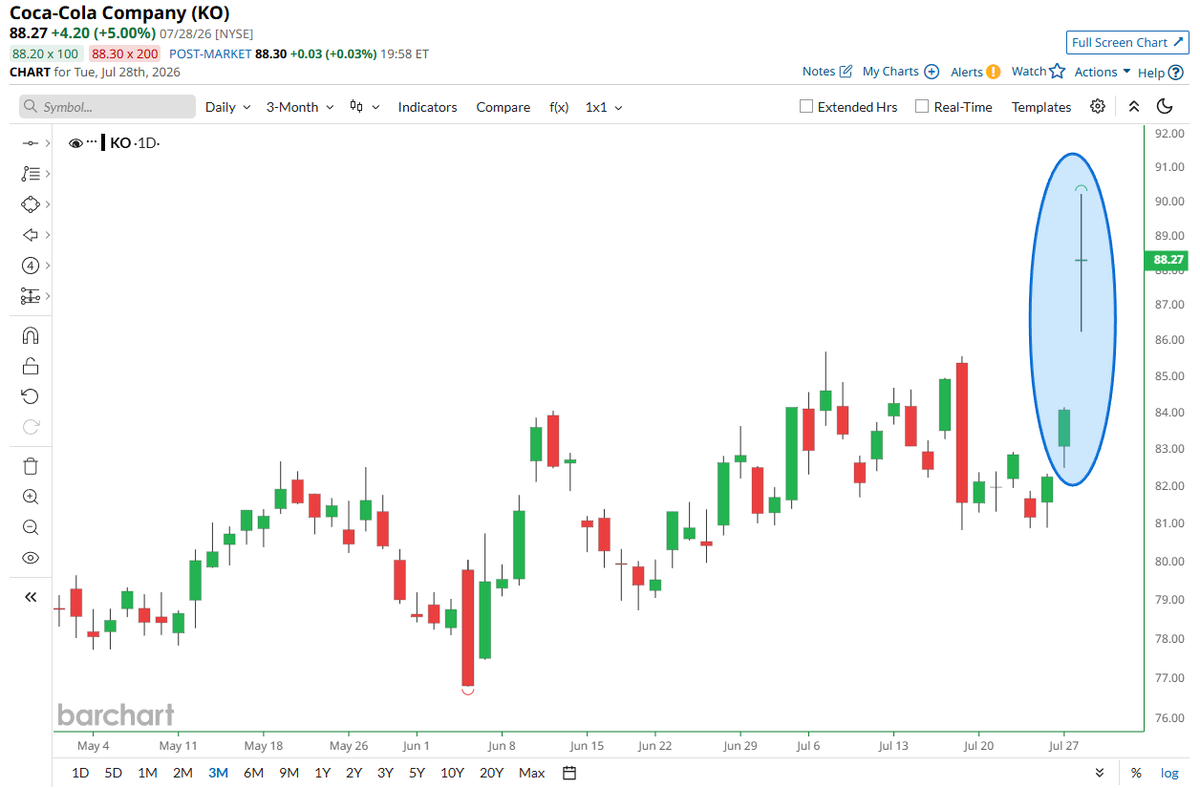
Task: Click the My Charts plus icon
Action: pos(931,71)
